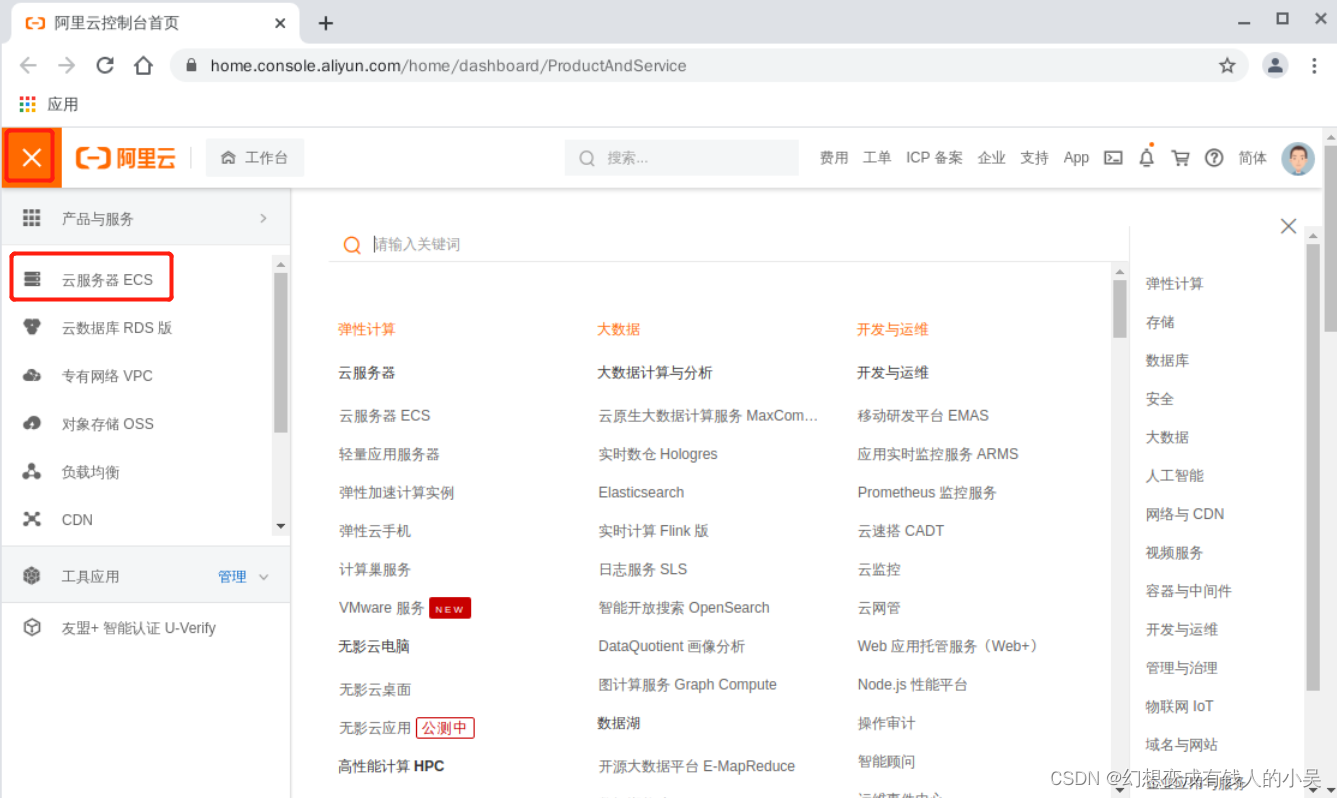
Task: Open the 企业 menu
Action: pos(991,158)
